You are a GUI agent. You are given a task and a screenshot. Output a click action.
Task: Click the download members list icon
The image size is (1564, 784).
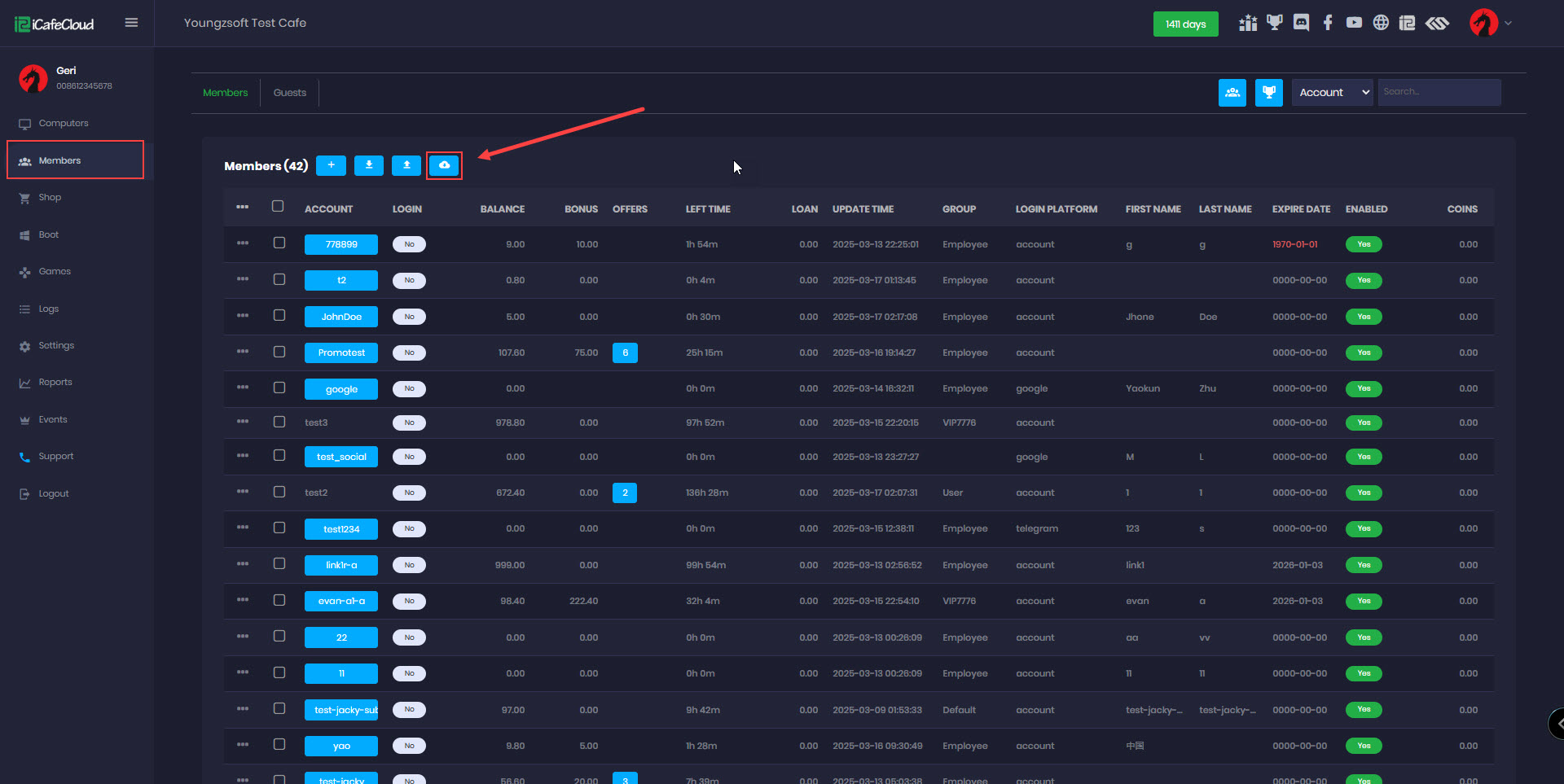(x=369, y=165)
